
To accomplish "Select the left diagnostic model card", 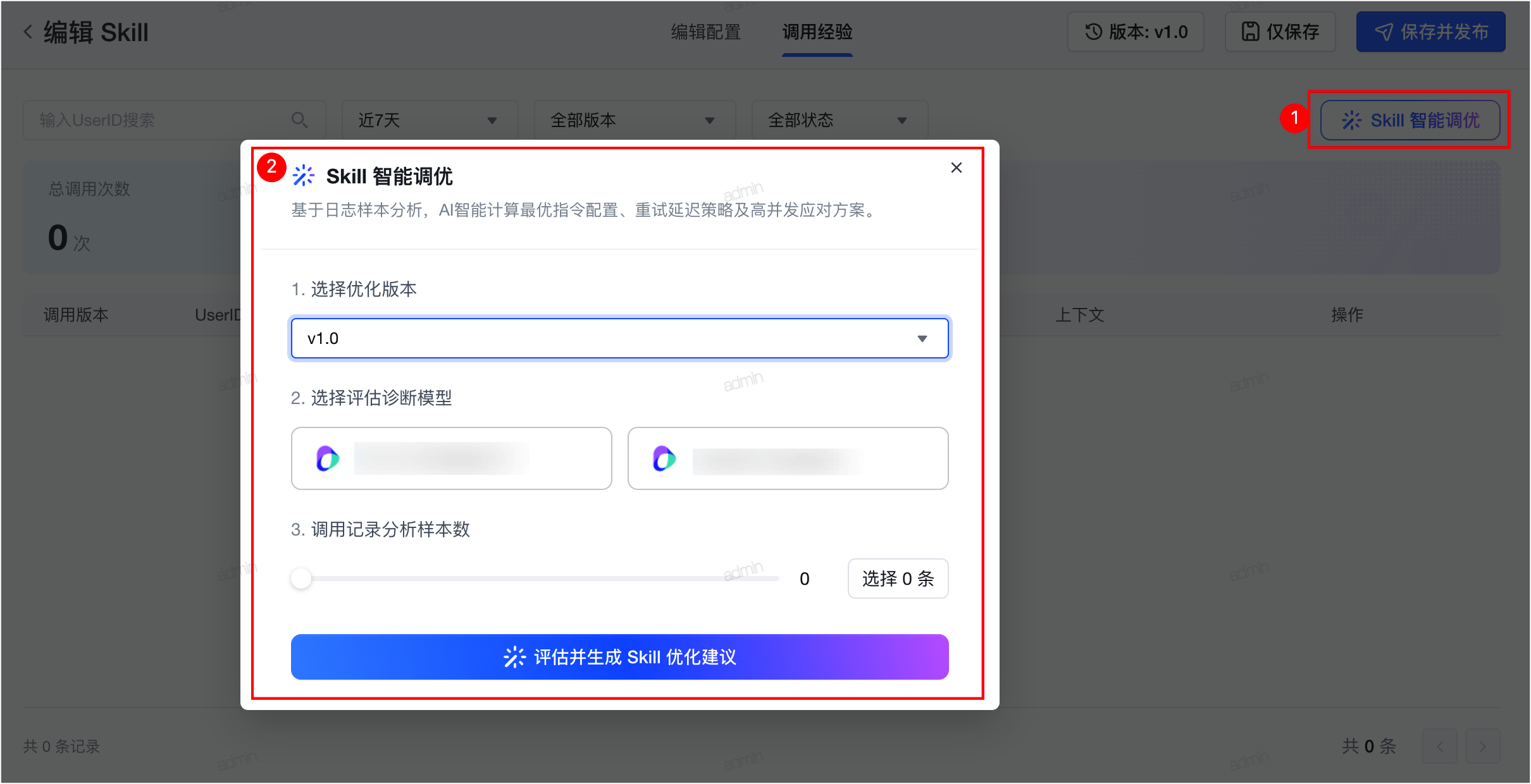I will point(451,458).
